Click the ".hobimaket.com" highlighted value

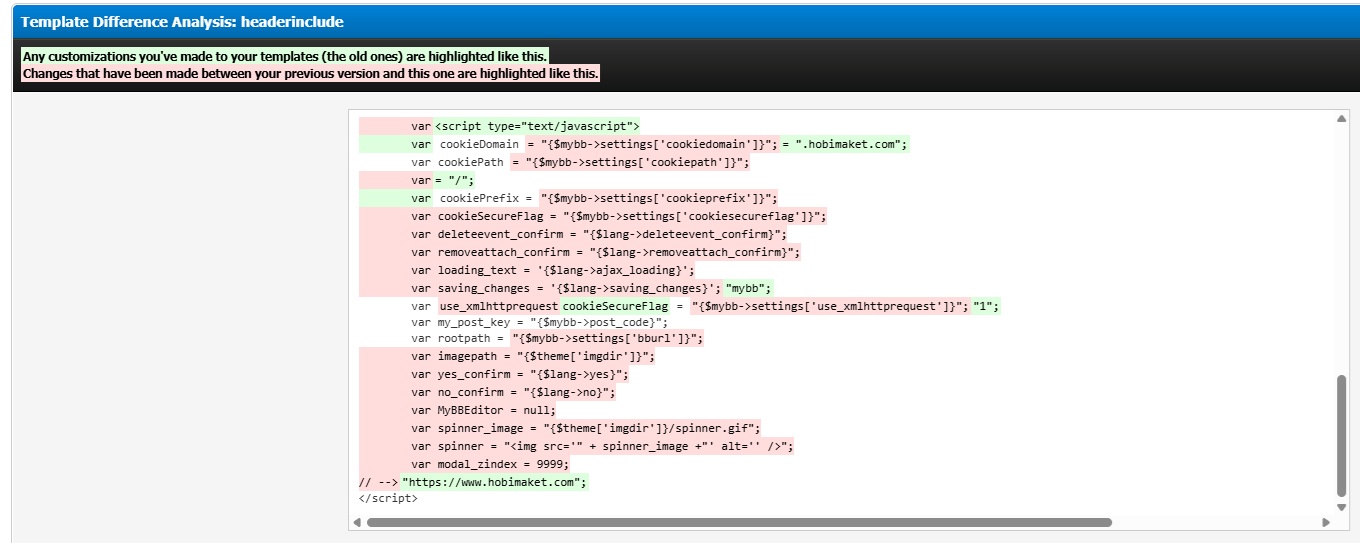[845, 144]
